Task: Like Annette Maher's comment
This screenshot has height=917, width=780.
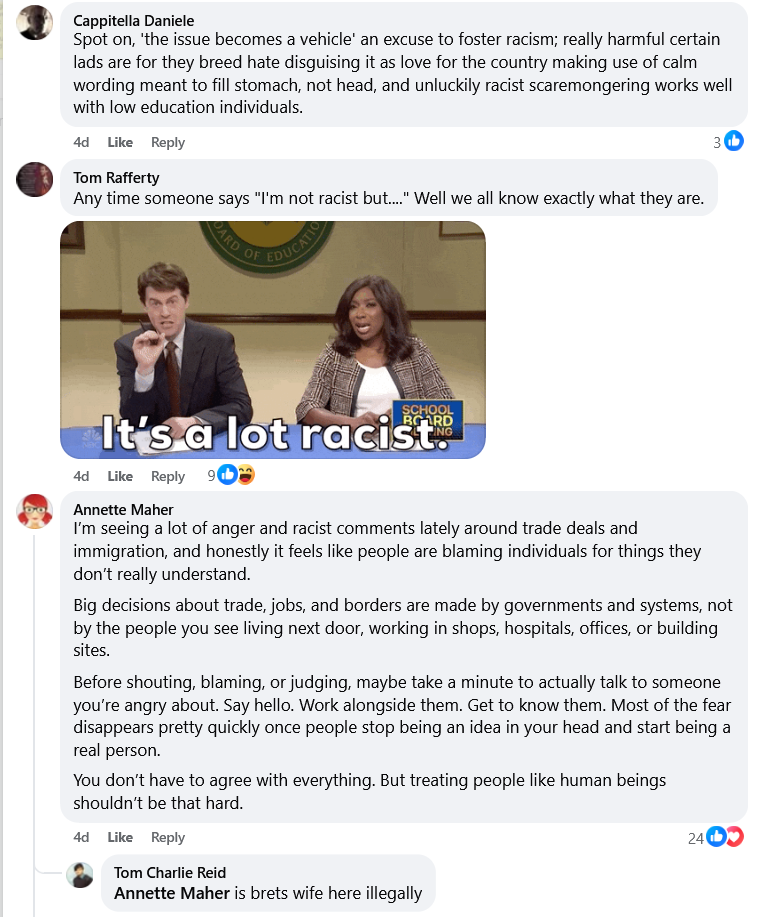Action: pos(120,837)
